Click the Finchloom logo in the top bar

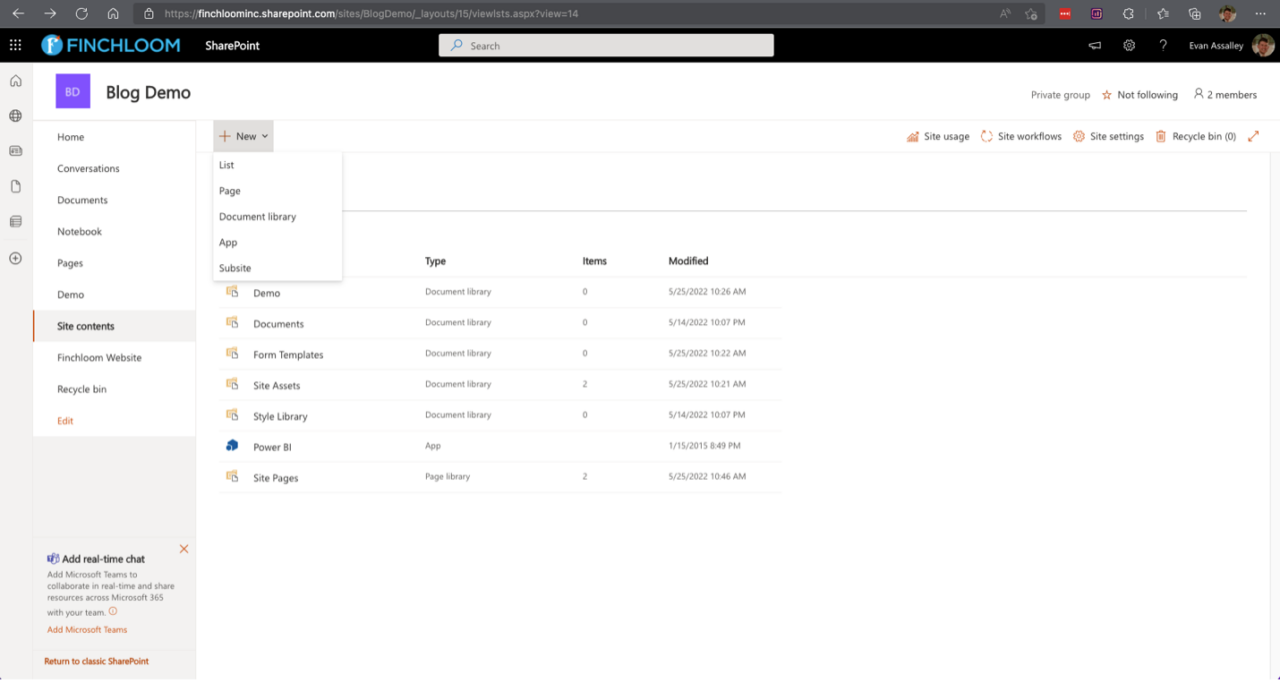coord(110,44)
